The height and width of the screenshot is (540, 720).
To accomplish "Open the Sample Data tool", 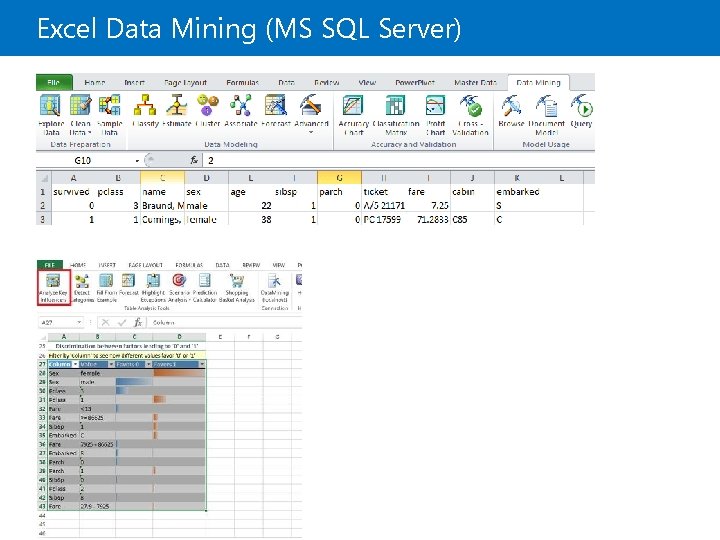I will tap(109, 115).
